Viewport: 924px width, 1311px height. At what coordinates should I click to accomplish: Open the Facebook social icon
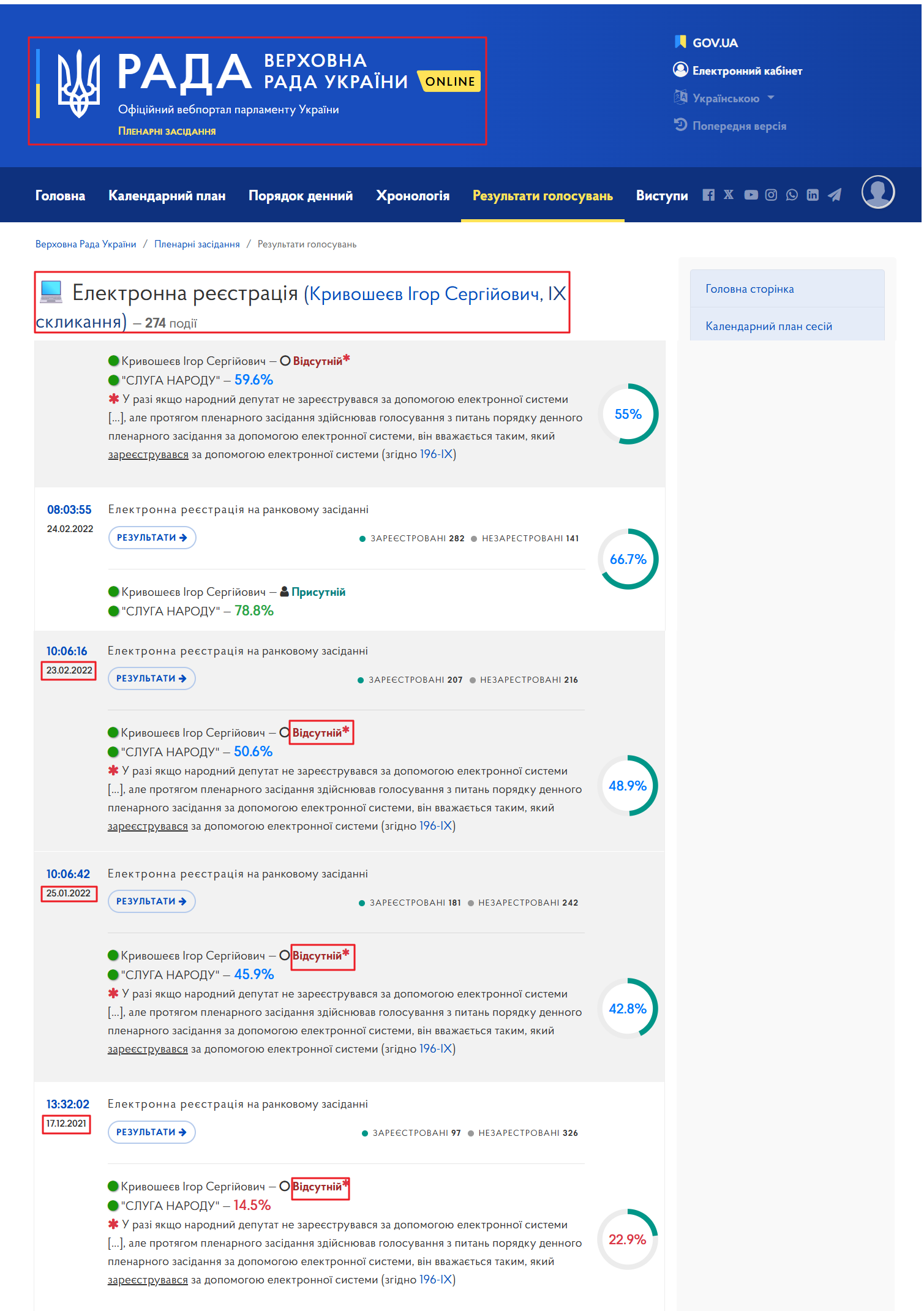[708, 195]
